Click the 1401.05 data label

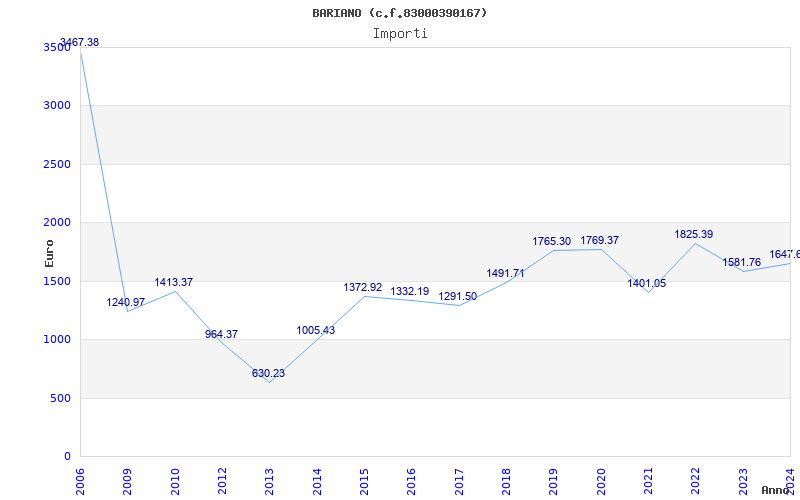tap(646, 284)
